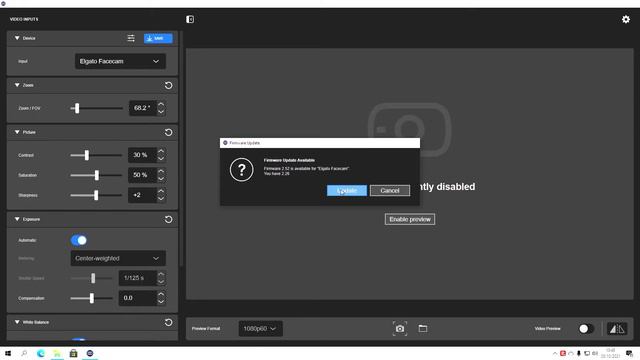640x360 pixels.
Task: Collapse the Device section
Action: [17, 38]
